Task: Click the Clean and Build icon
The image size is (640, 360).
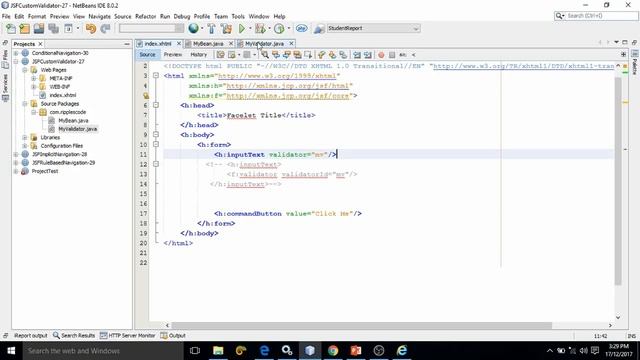Action: click(226, 29)
